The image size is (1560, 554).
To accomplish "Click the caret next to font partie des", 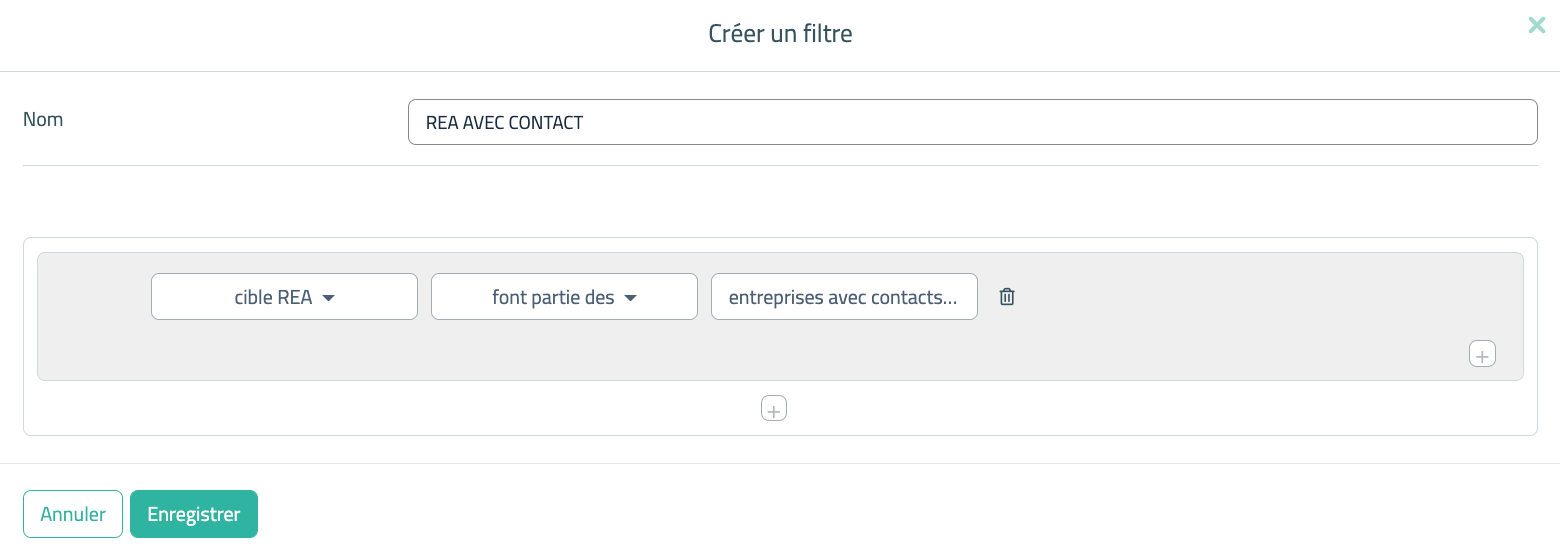I will [630, 298].
